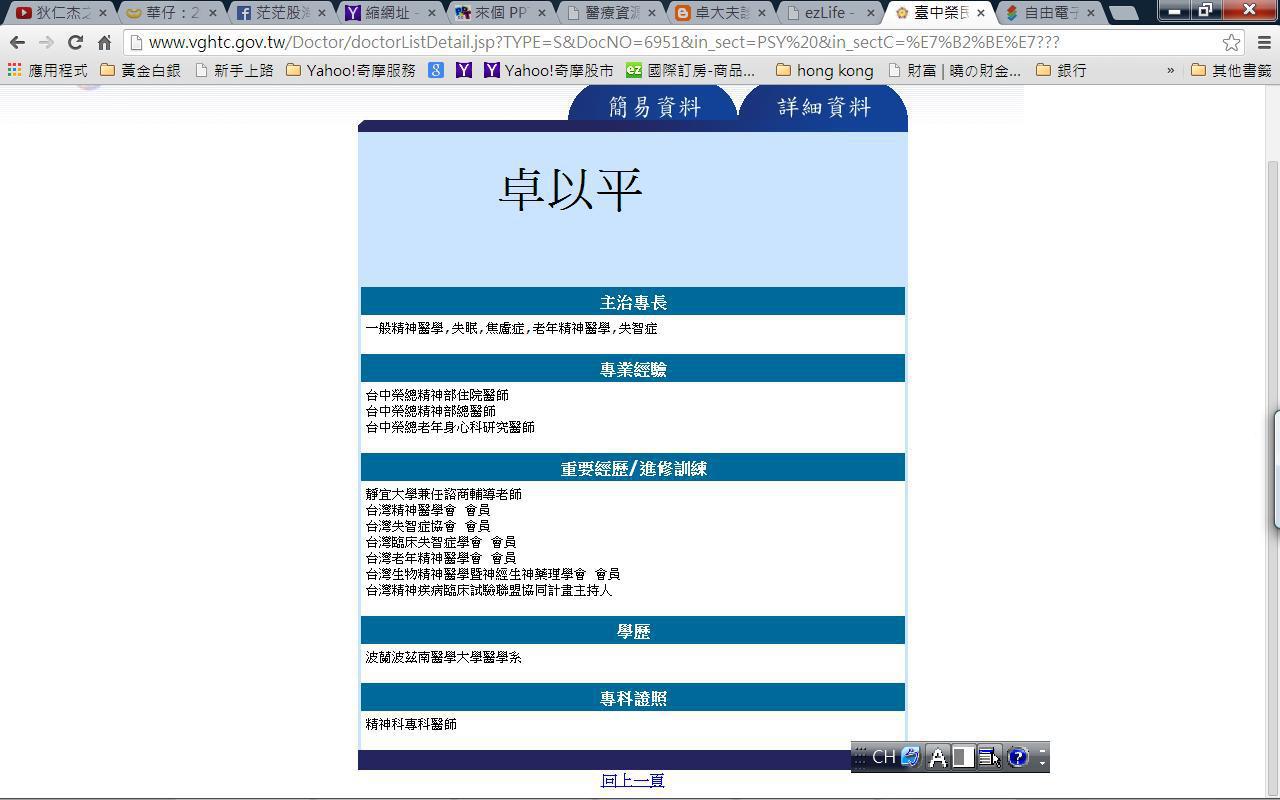Show more bookmarks with the chevron
The height and width of the screenshot is (800, 1280).
pyautogui.click(x=1170, y=70)
